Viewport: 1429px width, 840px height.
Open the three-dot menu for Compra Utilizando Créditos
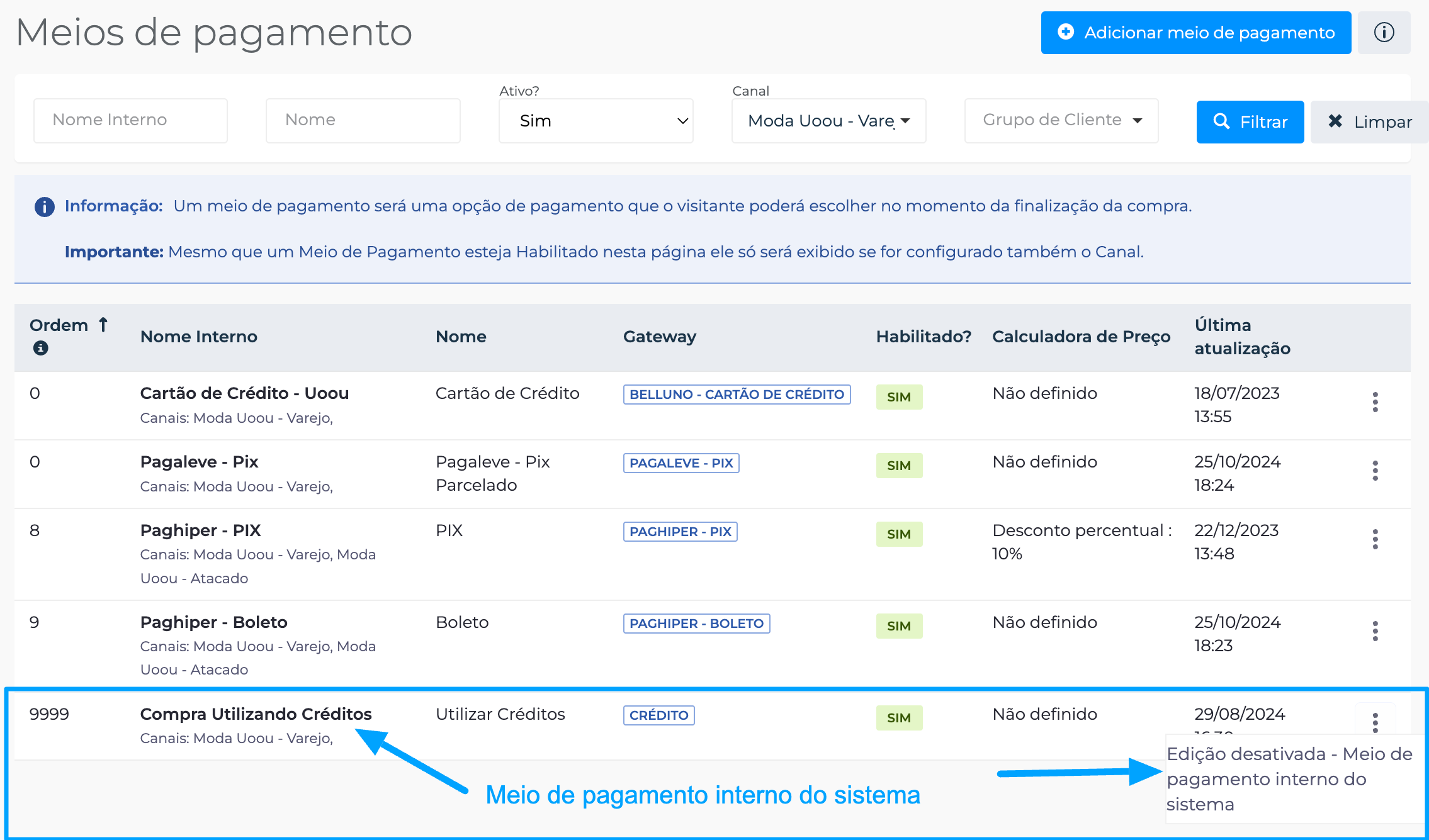point(1375,722)
